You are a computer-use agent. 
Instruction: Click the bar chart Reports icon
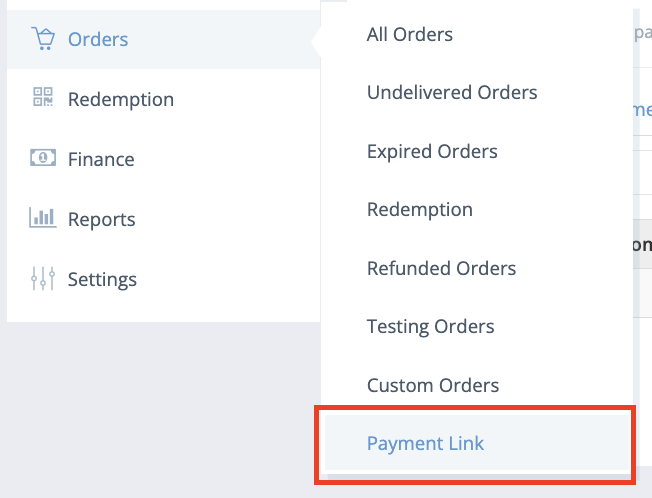point(43,217)
